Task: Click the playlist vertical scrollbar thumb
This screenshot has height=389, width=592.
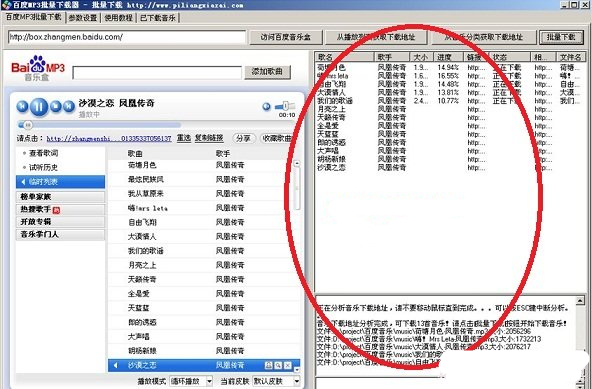Action: pyautogui.click(x=297, y=188)
